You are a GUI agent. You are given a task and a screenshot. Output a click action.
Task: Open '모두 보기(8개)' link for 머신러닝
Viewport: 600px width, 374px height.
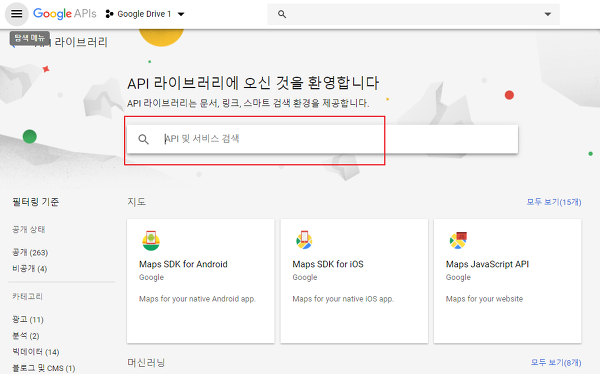tap(556, 362)
